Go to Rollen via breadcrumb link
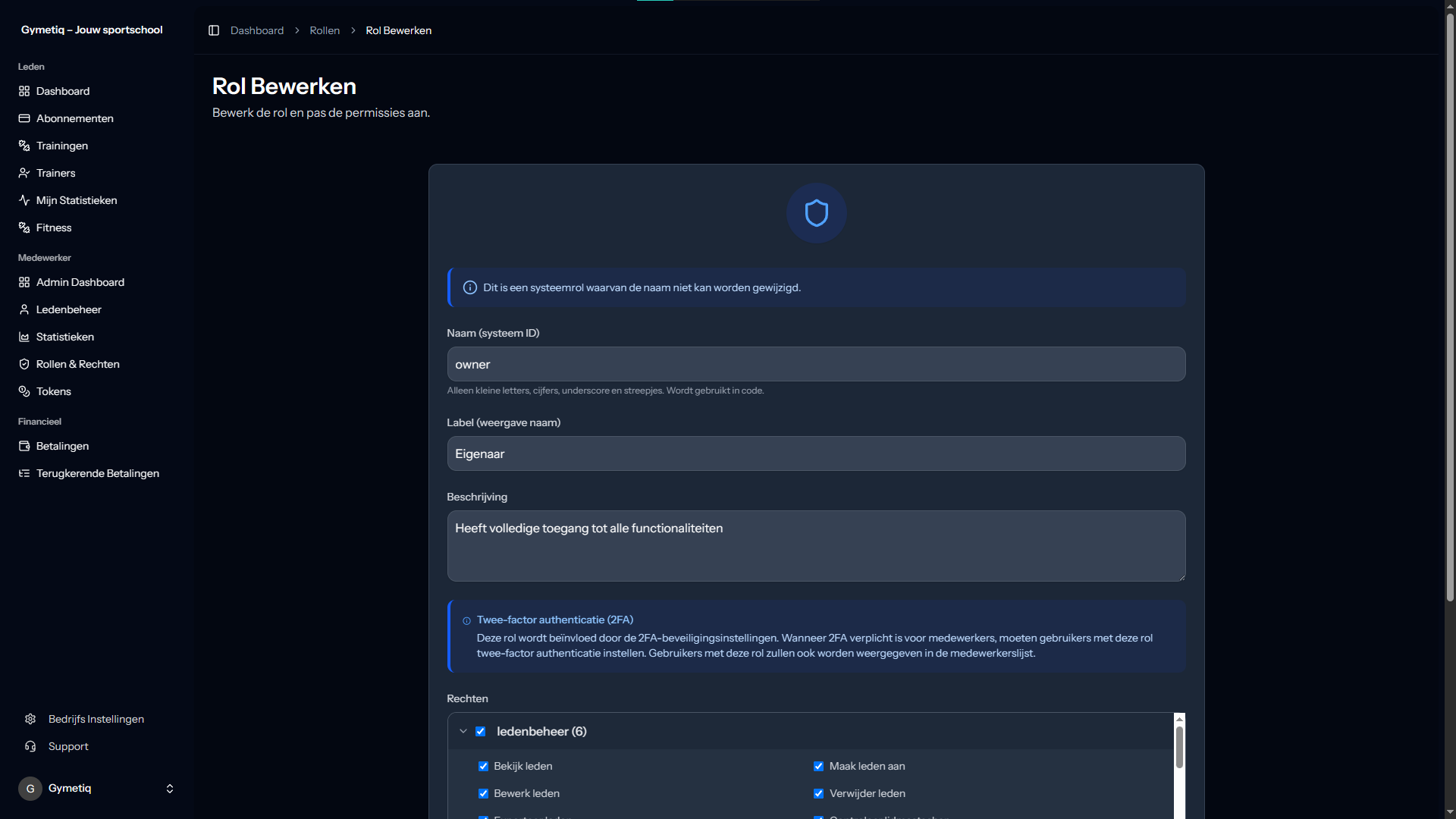The width and height of the screenshot is (1456, 819). click(x=325, y=30)
